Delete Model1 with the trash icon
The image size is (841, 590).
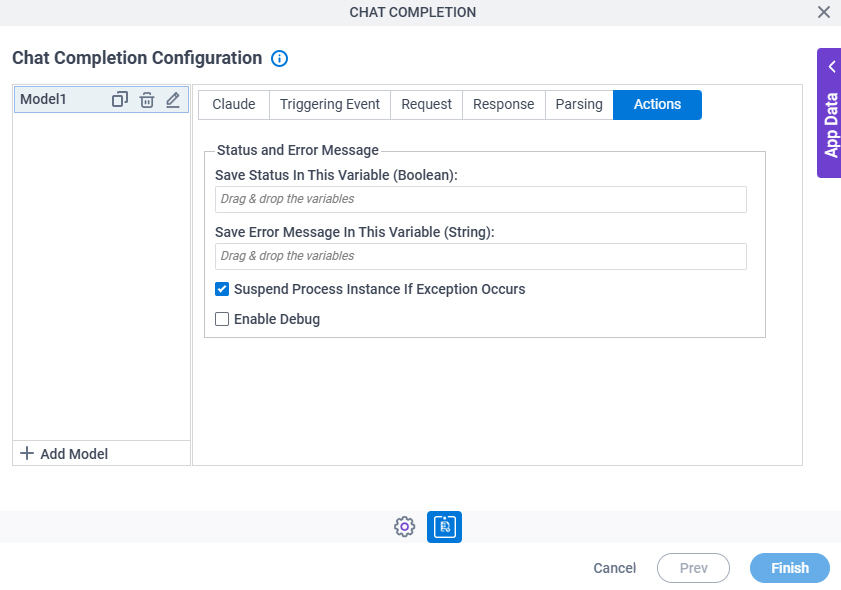pos(147,100)
